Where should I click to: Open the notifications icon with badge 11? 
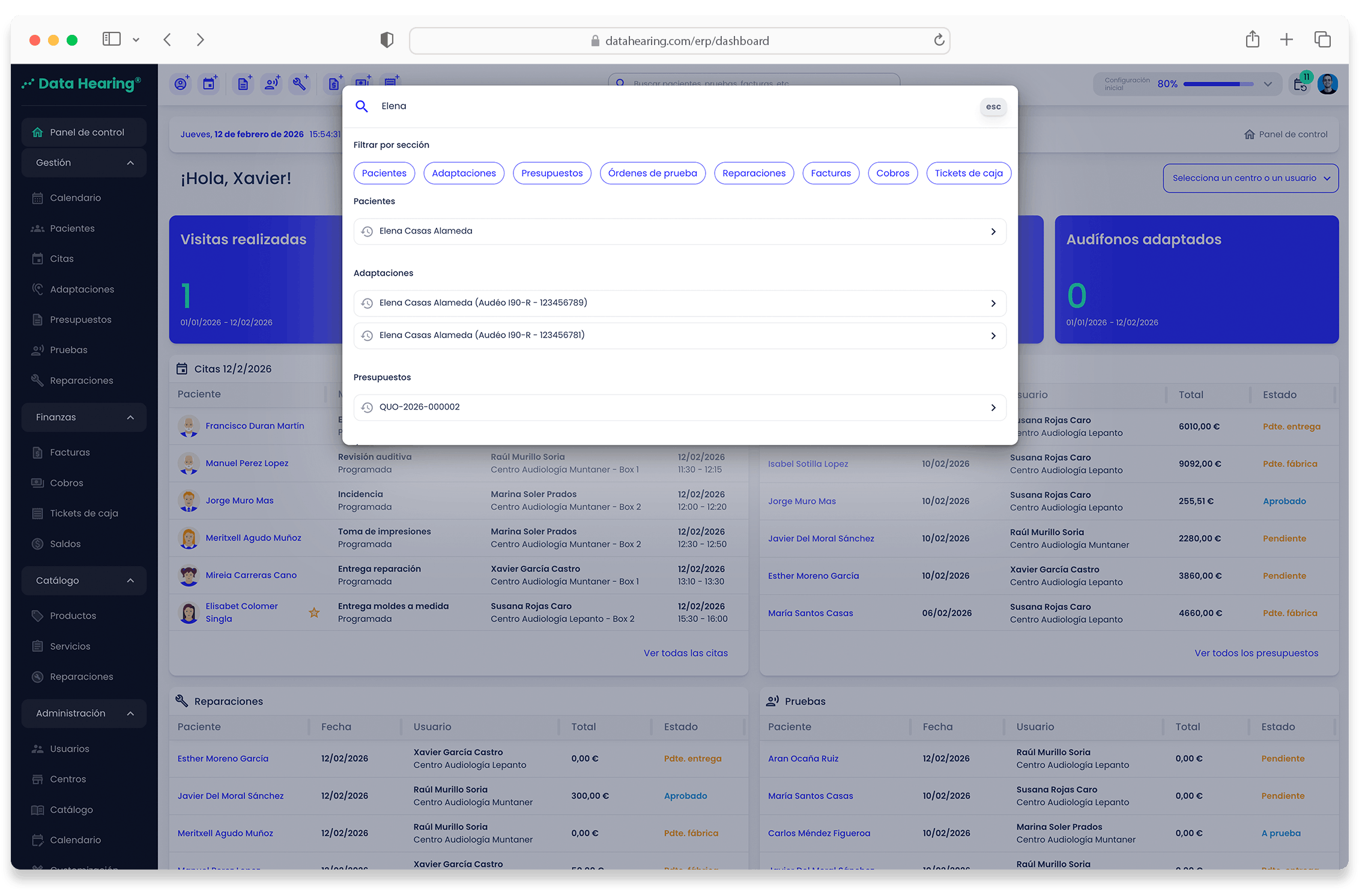coord(1301,84)
